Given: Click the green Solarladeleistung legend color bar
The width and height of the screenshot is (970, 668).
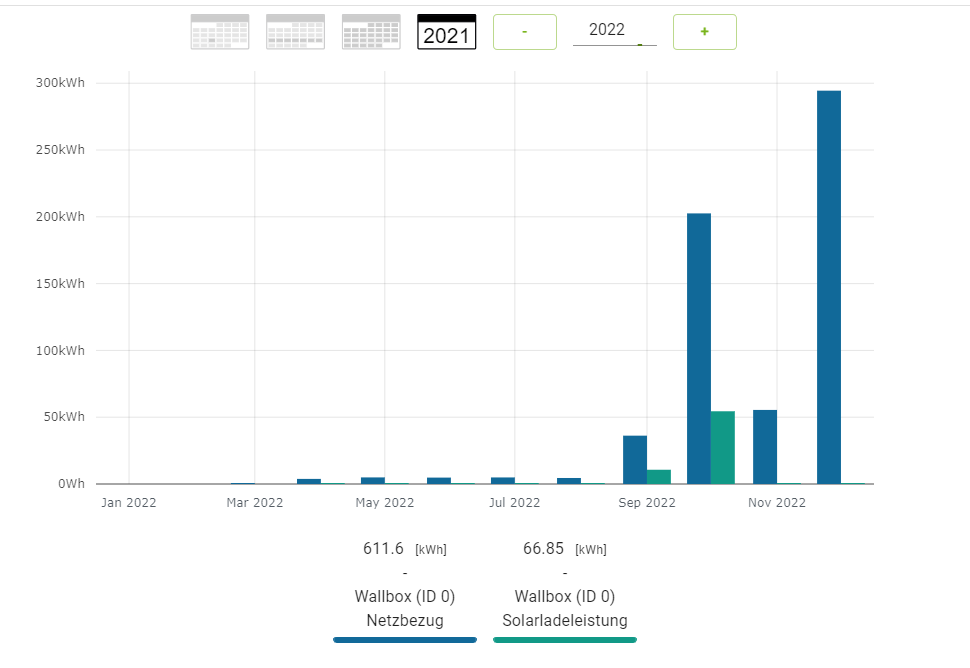Looking at the screenshot, I should pyautogui.click(x=564, y=639).
